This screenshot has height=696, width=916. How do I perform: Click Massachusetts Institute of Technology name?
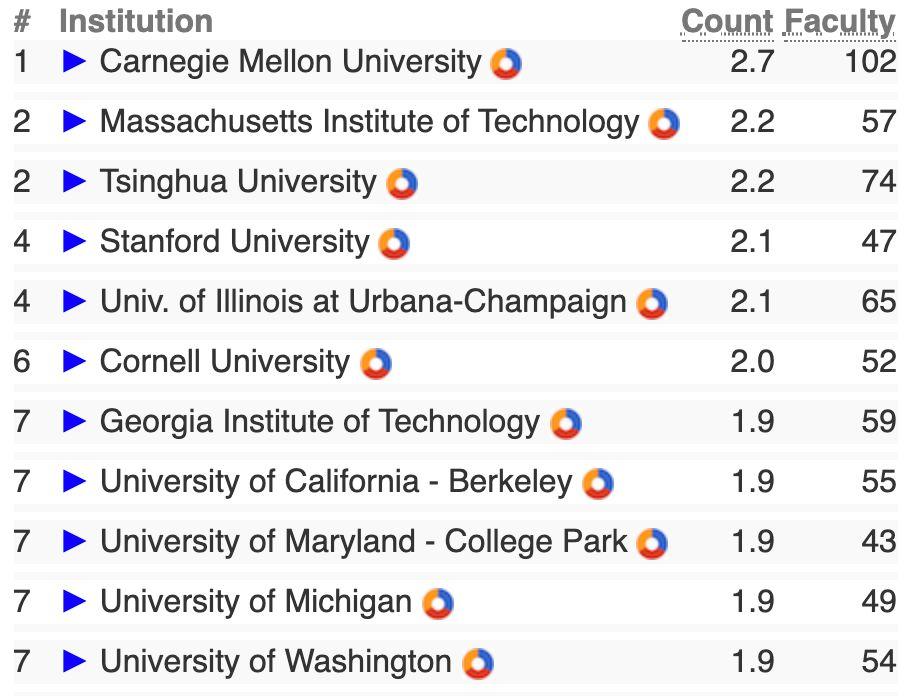[369, 122]
